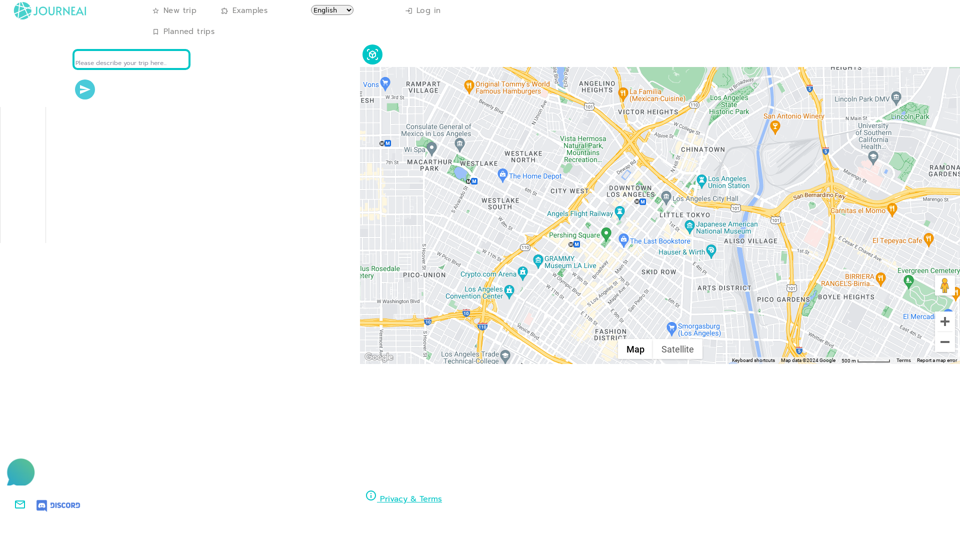Viewport: 960px width, 540px height.
Task: Focus the trip description input field
Action: coord(131,60)
